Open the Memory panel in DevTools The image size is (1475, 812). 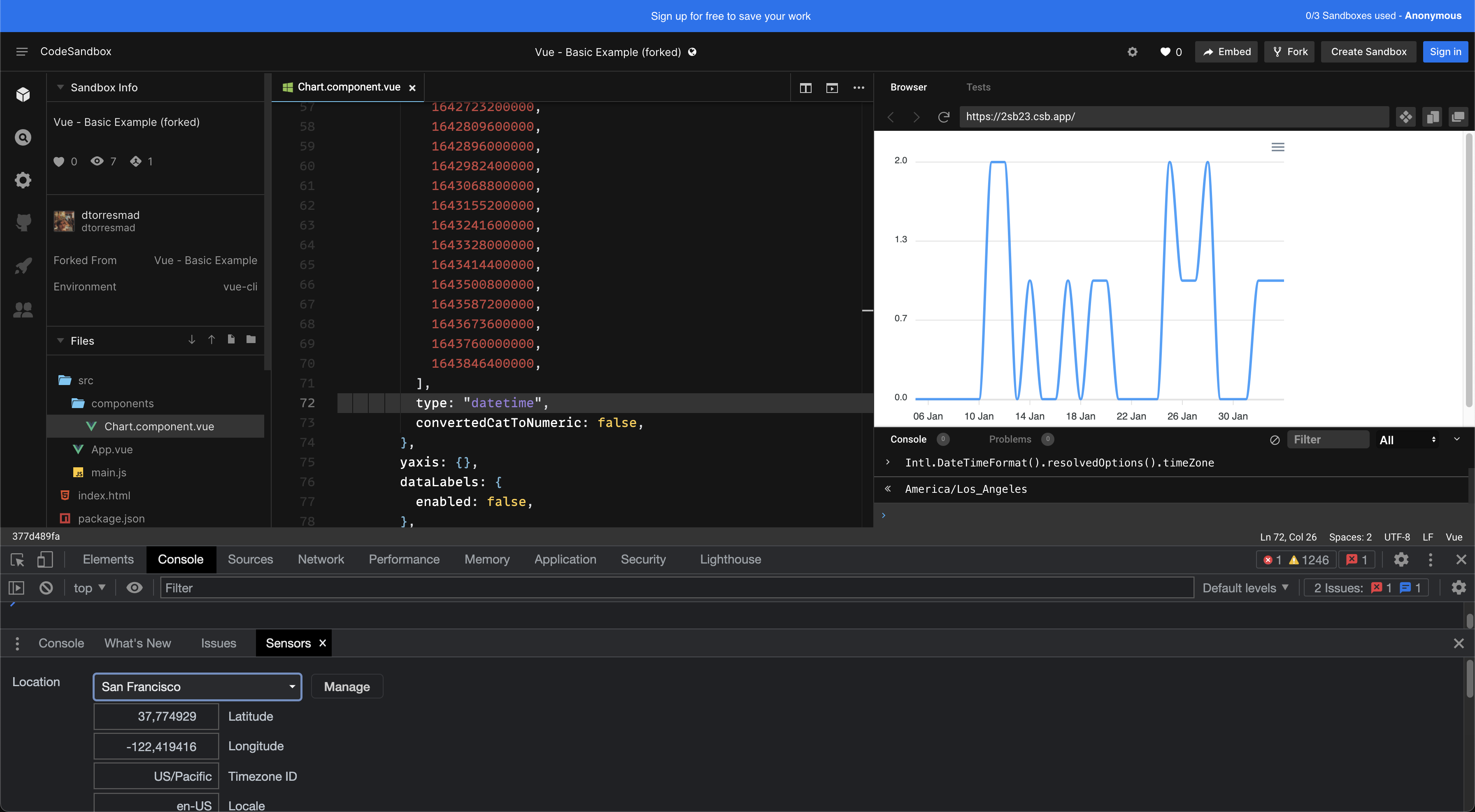[487, 560]
